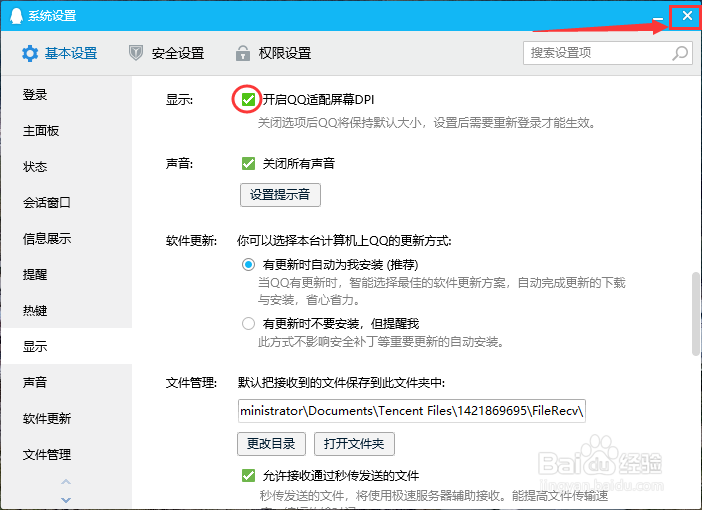The image size is (702, 510).
Task: Click the sidebar down chevron arrow
Action: [66, 500]
